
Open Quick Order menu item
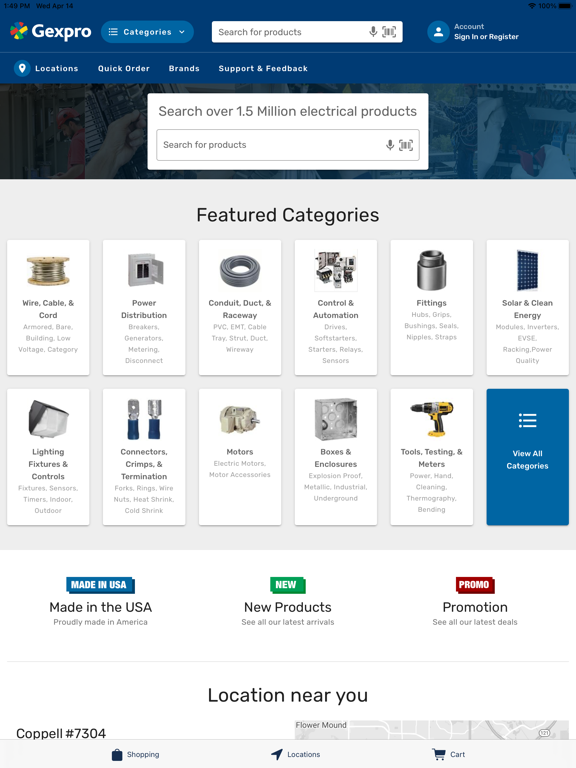123,69
